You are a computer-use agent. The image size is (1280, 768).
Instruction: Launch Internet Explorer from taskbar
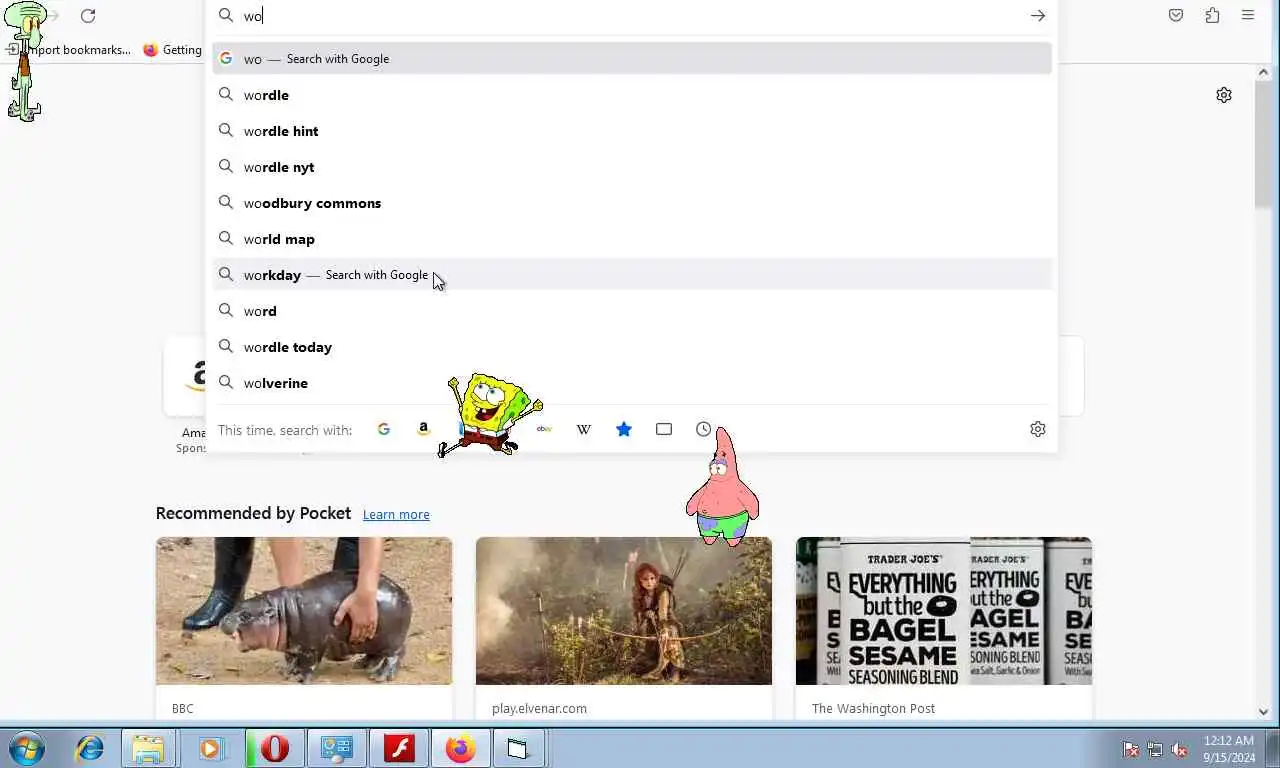pos(90,748)
